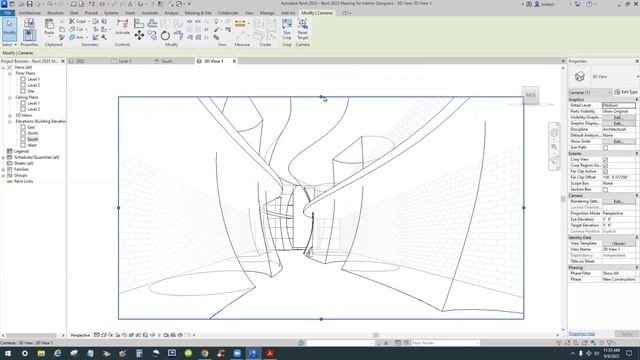Select the Modify tool in the ribbon

tap(9, 29)
